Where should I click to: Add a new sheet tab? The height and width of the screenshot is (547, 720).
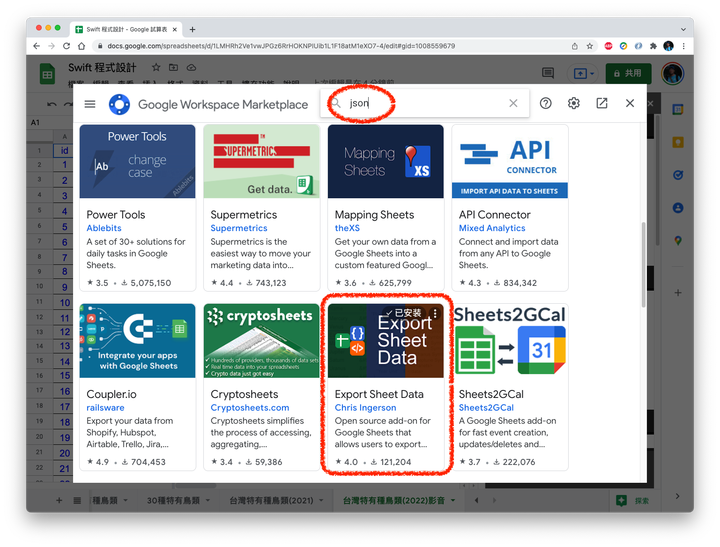pos(59,500)
